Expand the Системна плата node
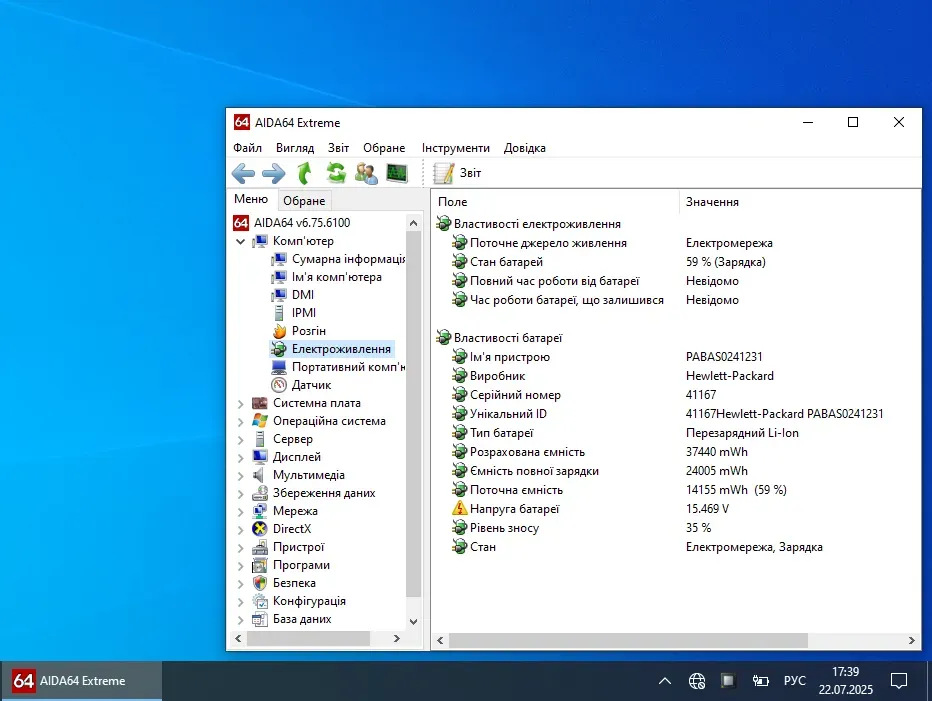The width and height of the screenshot is (932, 701). pyautogui.click(x=240, y=403)
